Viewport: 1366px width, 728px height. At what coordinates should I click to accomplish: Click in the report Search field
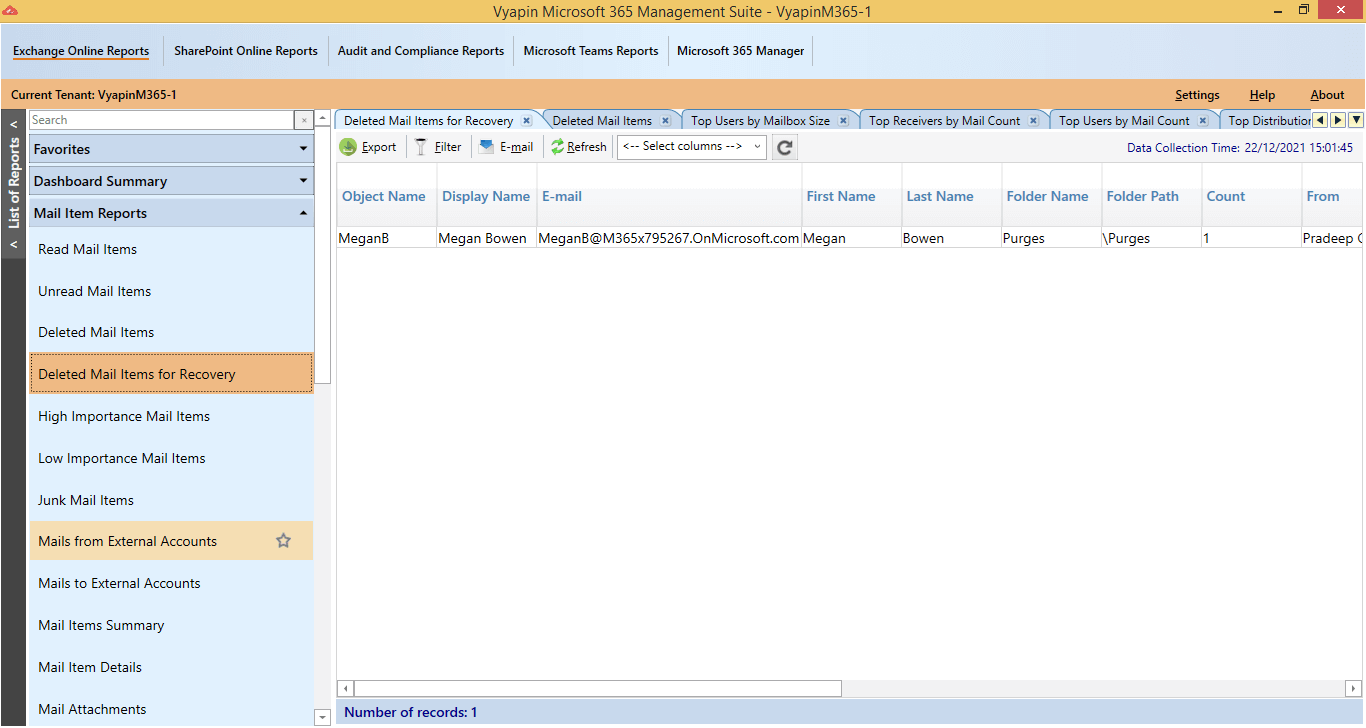(x=161, y=120)
